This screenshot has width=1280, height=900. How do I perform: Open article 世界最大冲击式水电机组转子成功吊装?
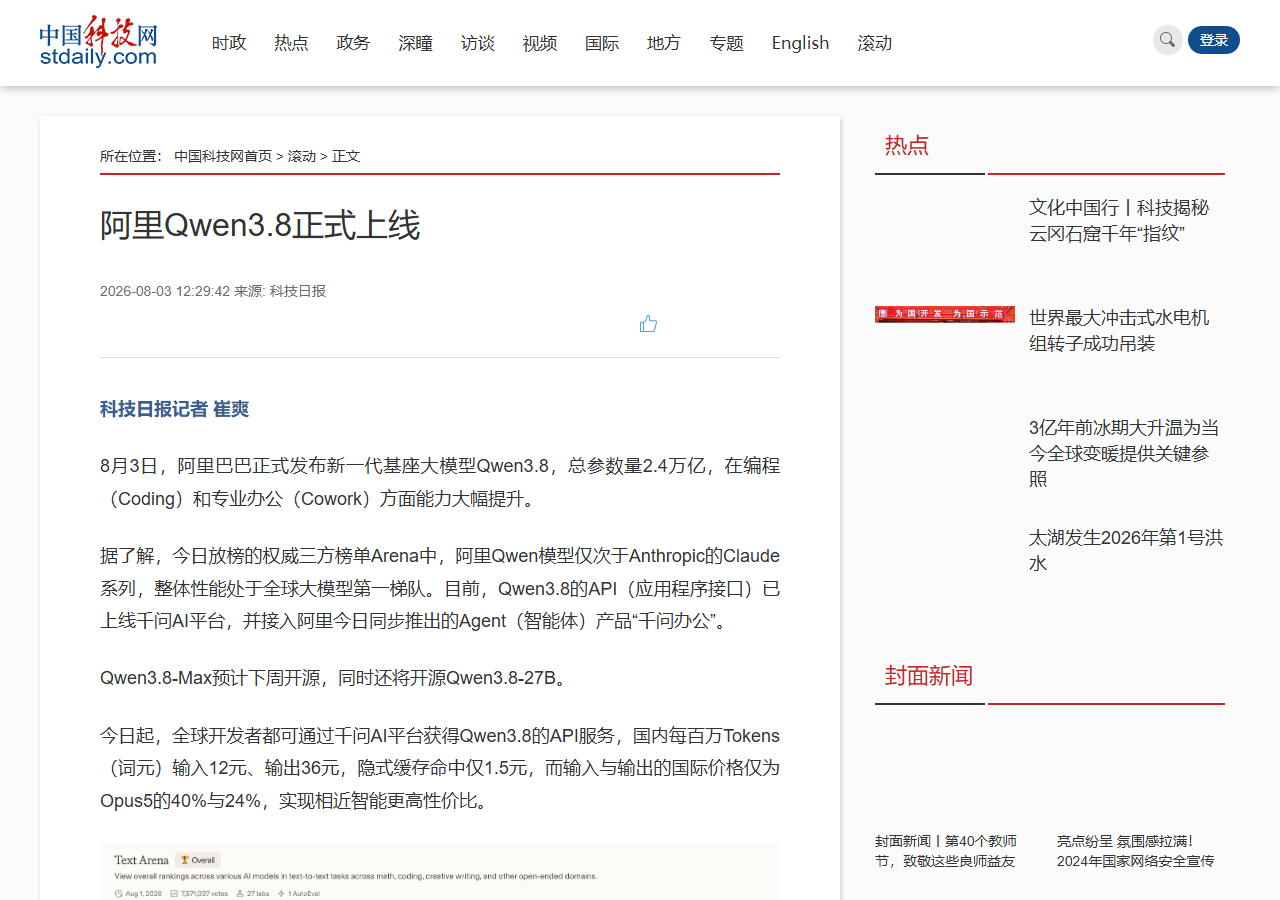(1120, 331)
